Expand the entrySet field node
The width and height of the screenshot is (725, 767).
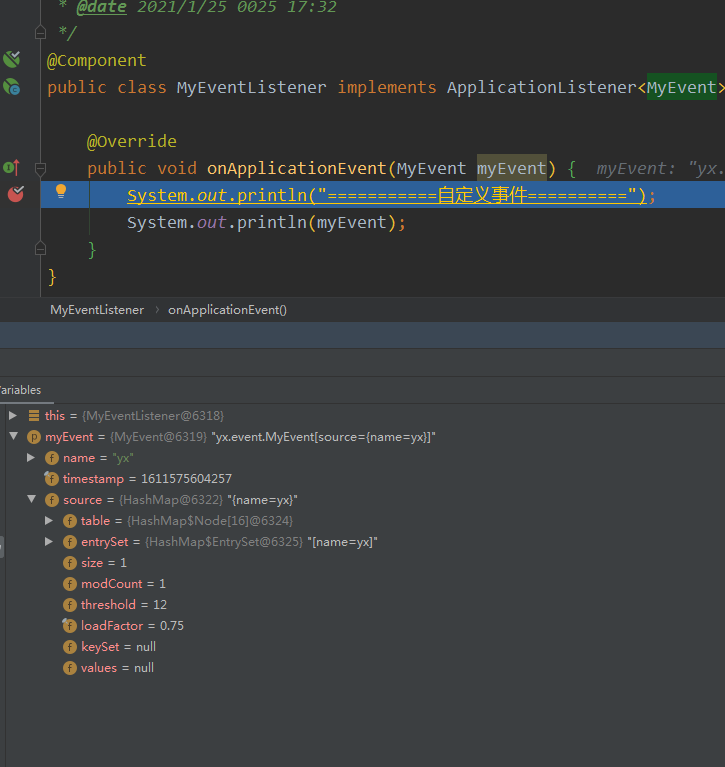(x=49, y=541)
